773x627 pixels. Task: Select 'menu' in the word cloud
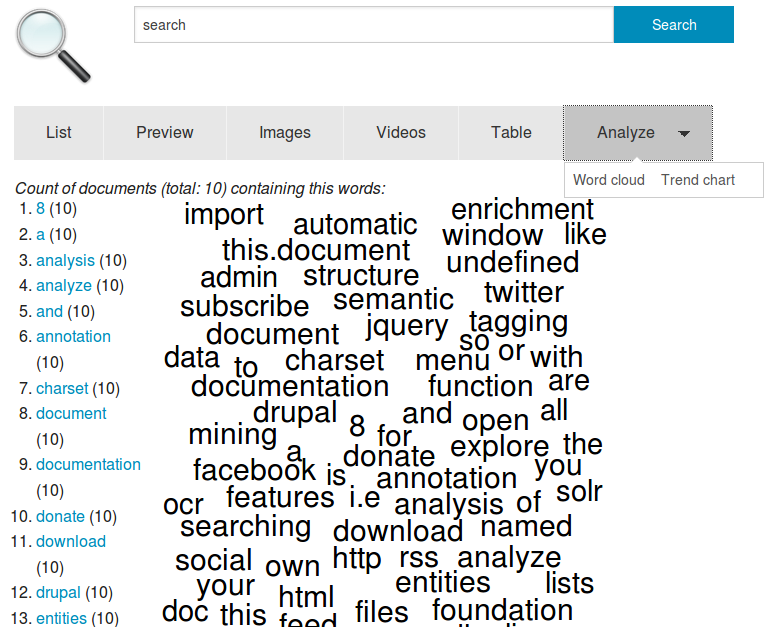click(x=453, y=361)
